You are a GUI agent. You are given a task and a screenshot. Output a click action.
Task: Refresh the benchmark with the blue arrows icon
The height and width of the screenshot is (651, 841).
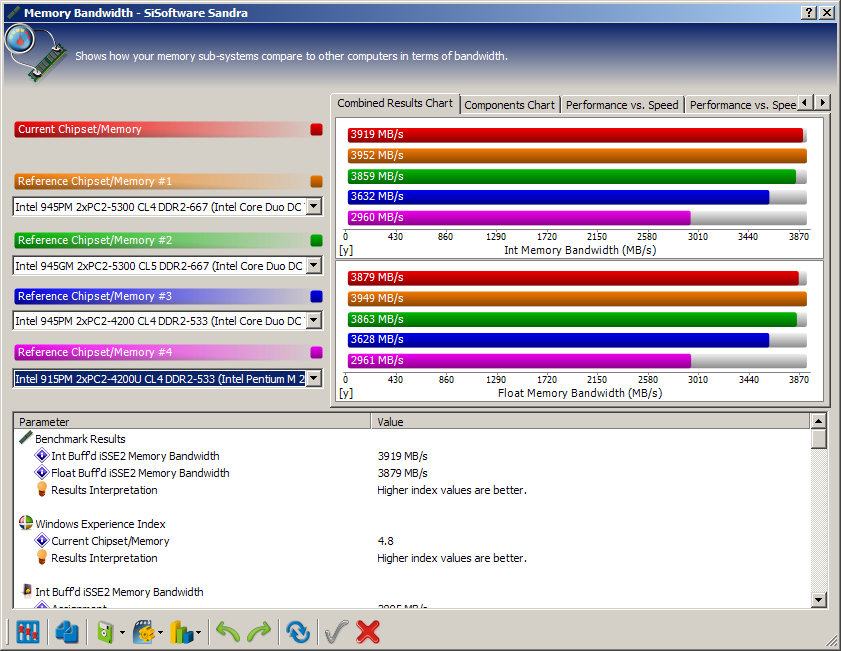[x=298, y=632]
